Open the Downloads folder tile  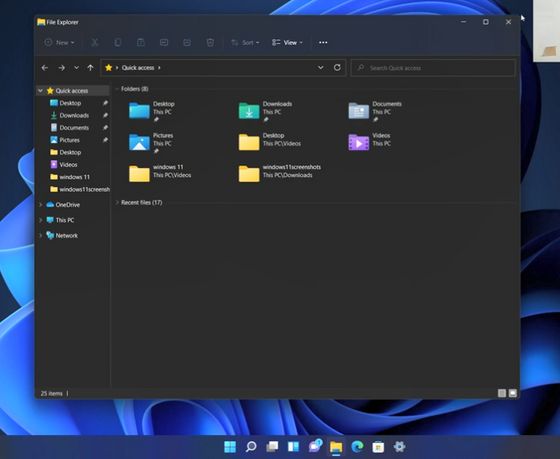265,111
